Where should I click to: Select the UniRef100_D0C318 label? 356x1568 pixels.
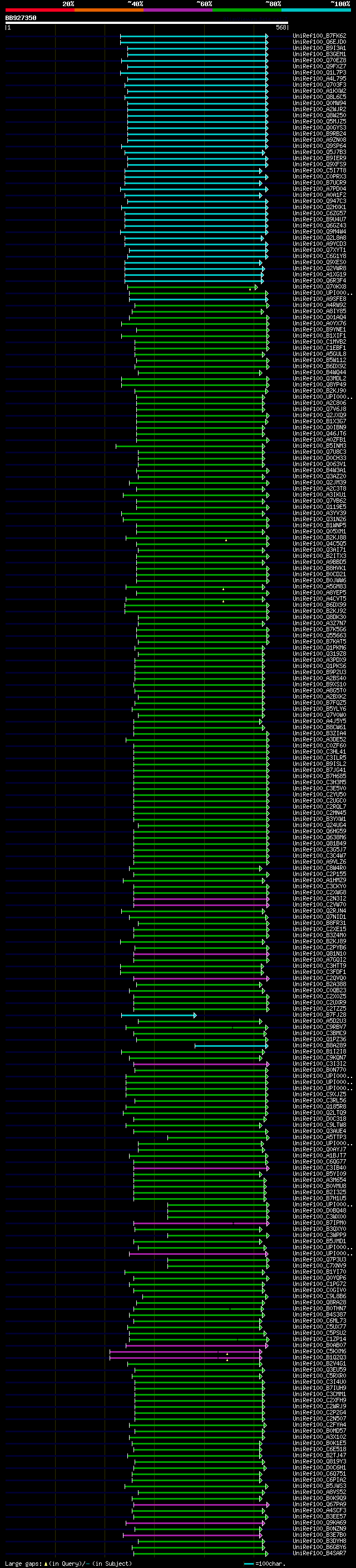[319, 1119]
